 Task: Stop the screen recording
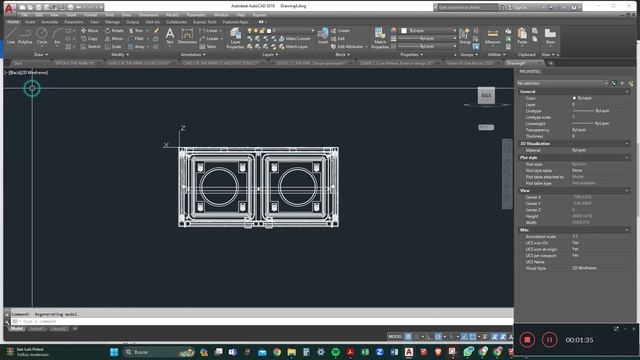527,340
